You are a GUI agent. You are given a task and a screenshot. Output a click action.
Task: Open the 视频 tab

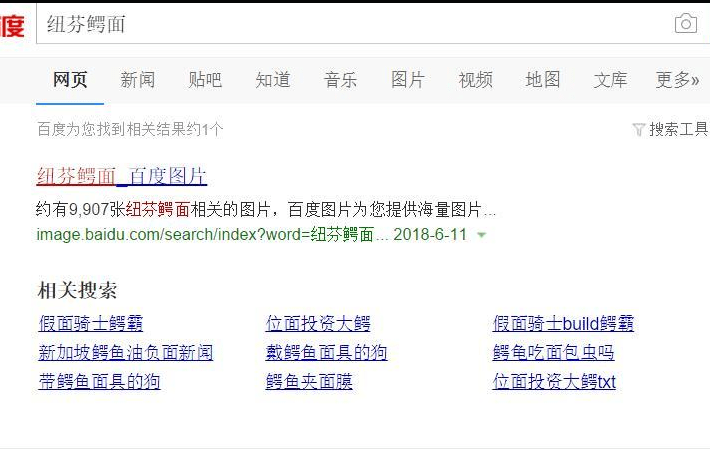pos(475,80)
